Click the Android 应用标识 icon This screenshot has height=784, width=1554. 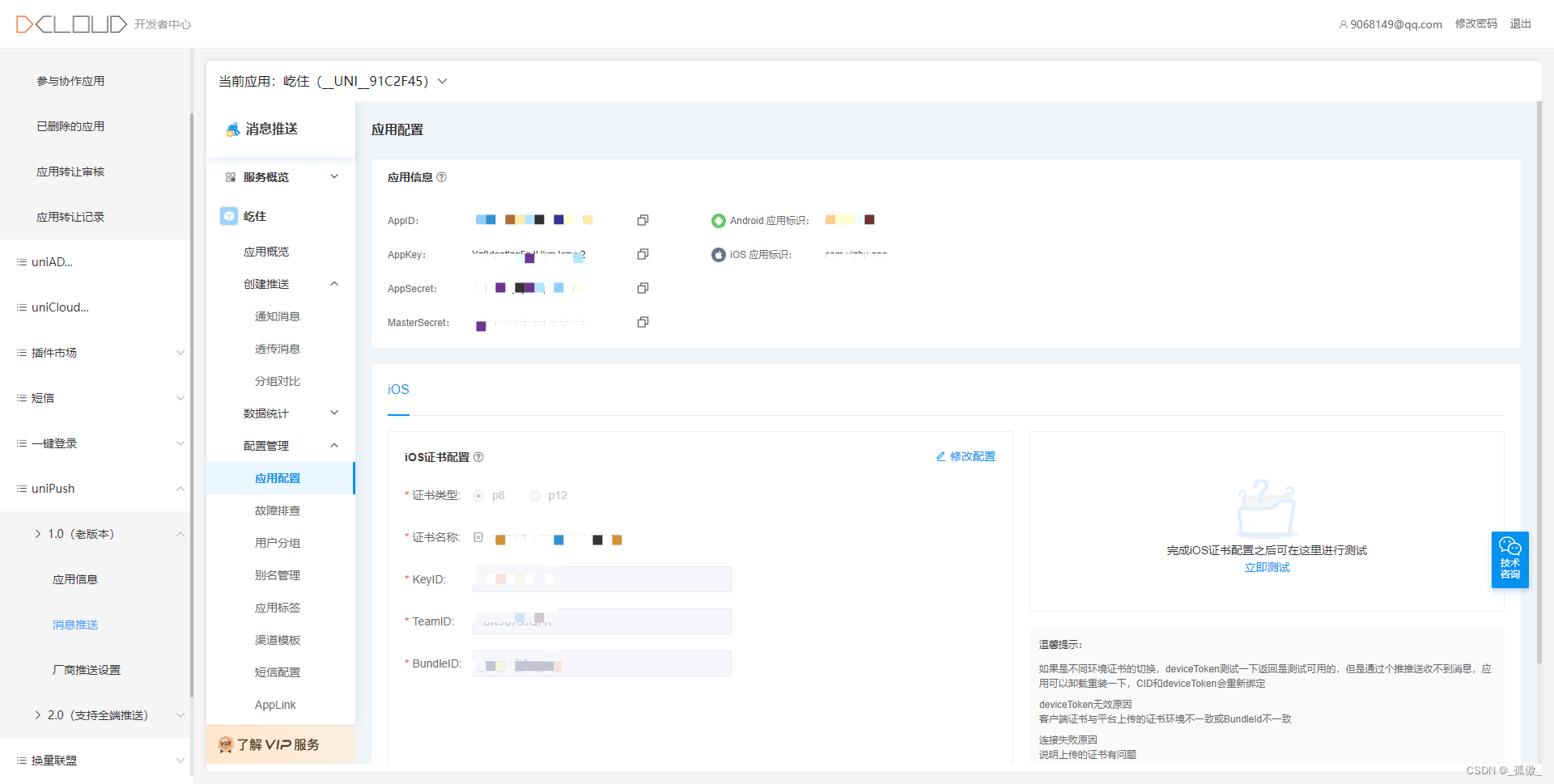pyautogui.click(x=718, y=221)
